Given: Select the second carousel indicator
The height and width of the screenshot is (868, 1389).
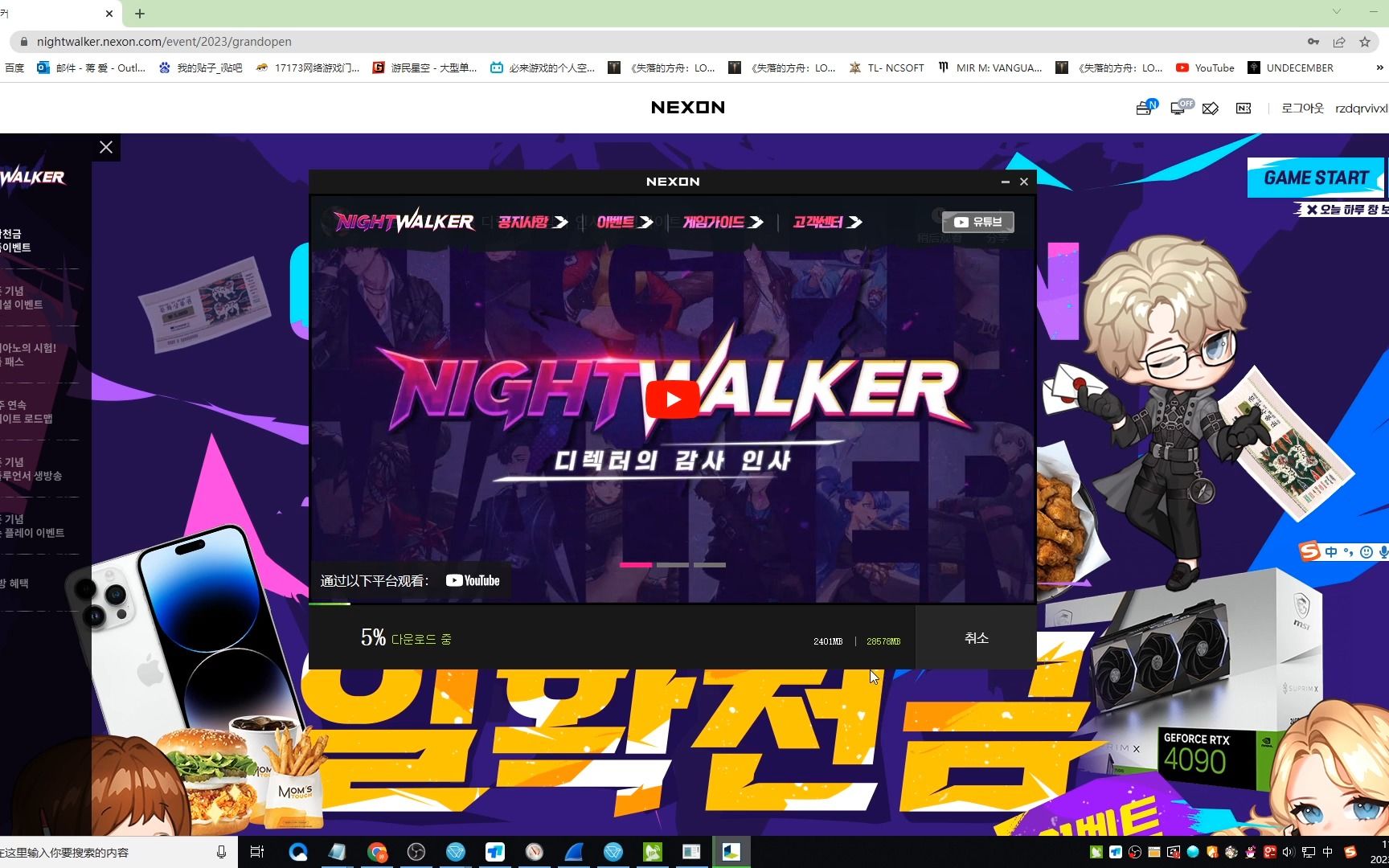Looking at the screenshot, I should (673, 565).
